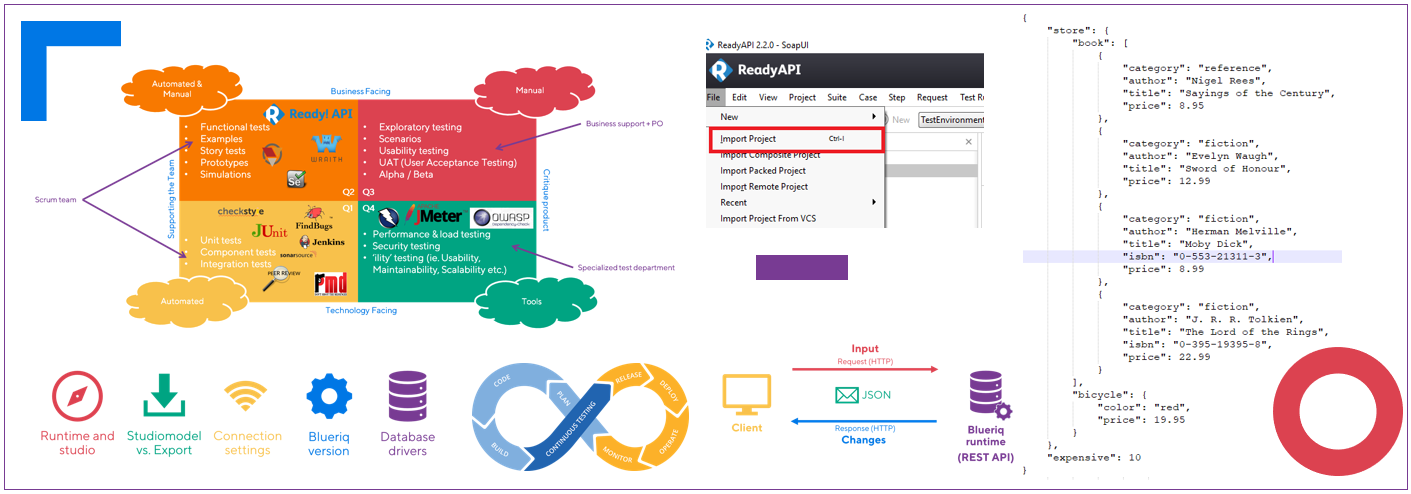Choose Import Project from the File menu

[796, 139]
